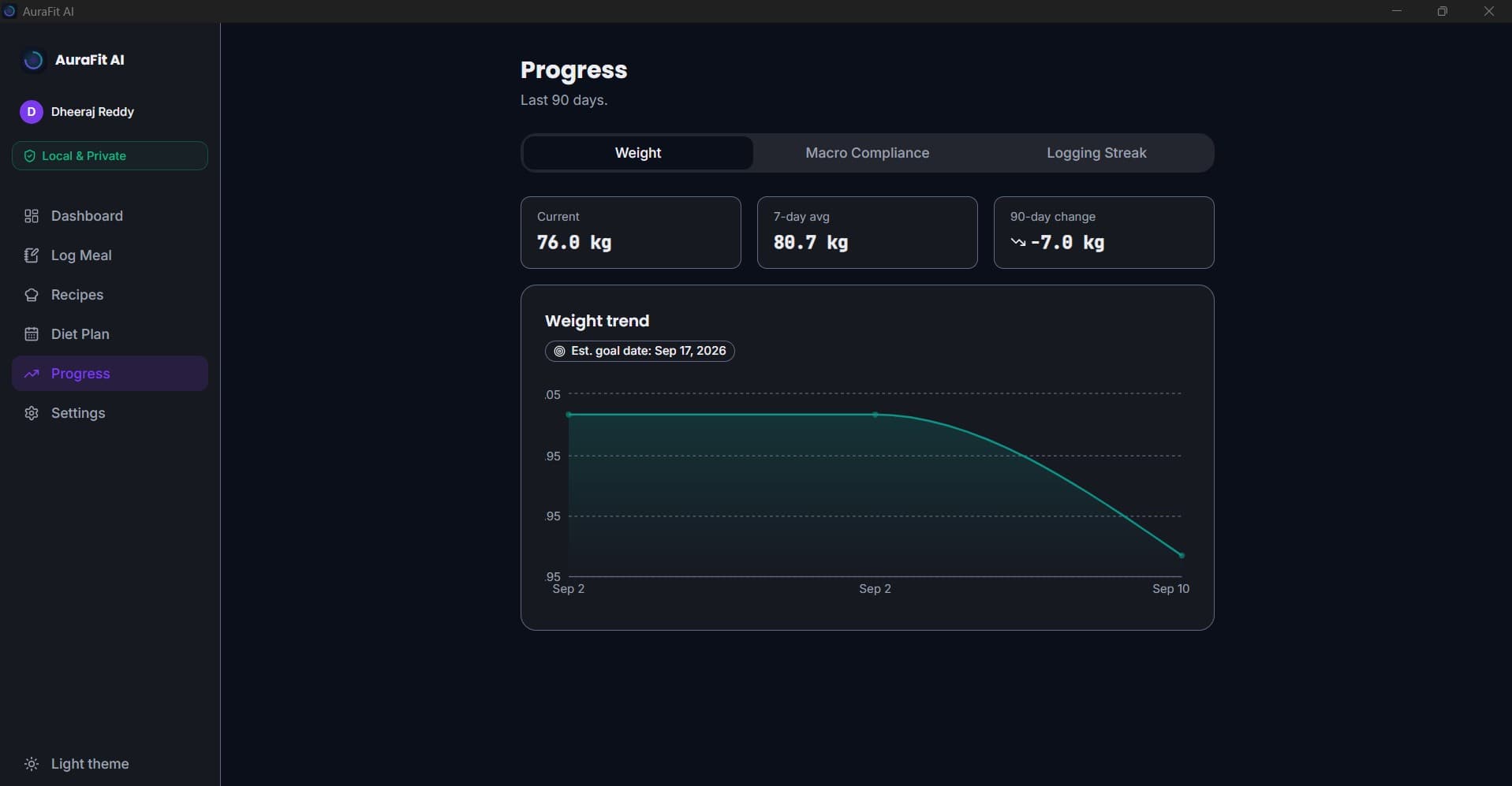Click the sun icon for Light theme
The height and width of the screenshot is (786, 1512).
tap(32, 764)
